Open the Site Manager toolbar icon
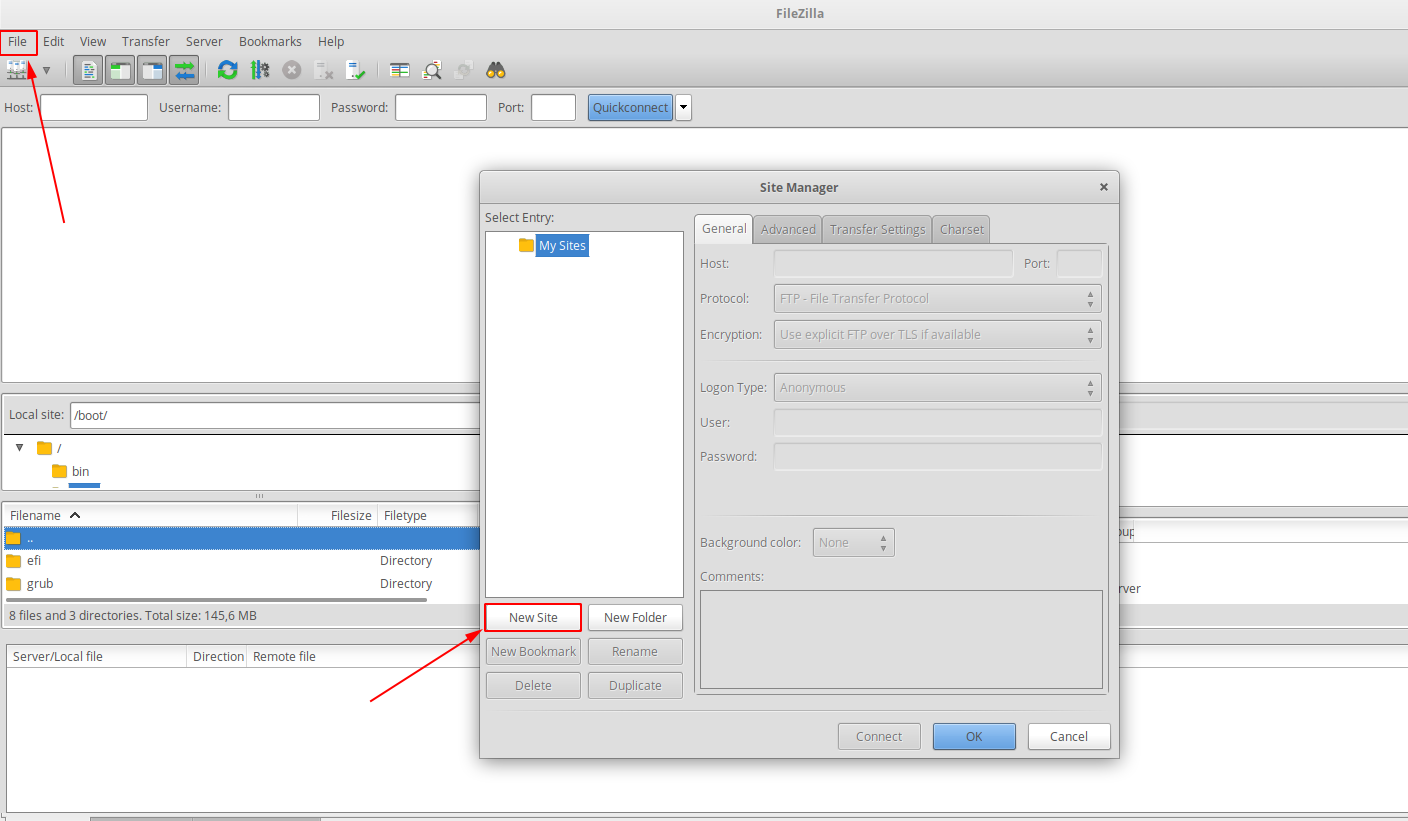This screenshot has height=821, width=1408. 17,70
